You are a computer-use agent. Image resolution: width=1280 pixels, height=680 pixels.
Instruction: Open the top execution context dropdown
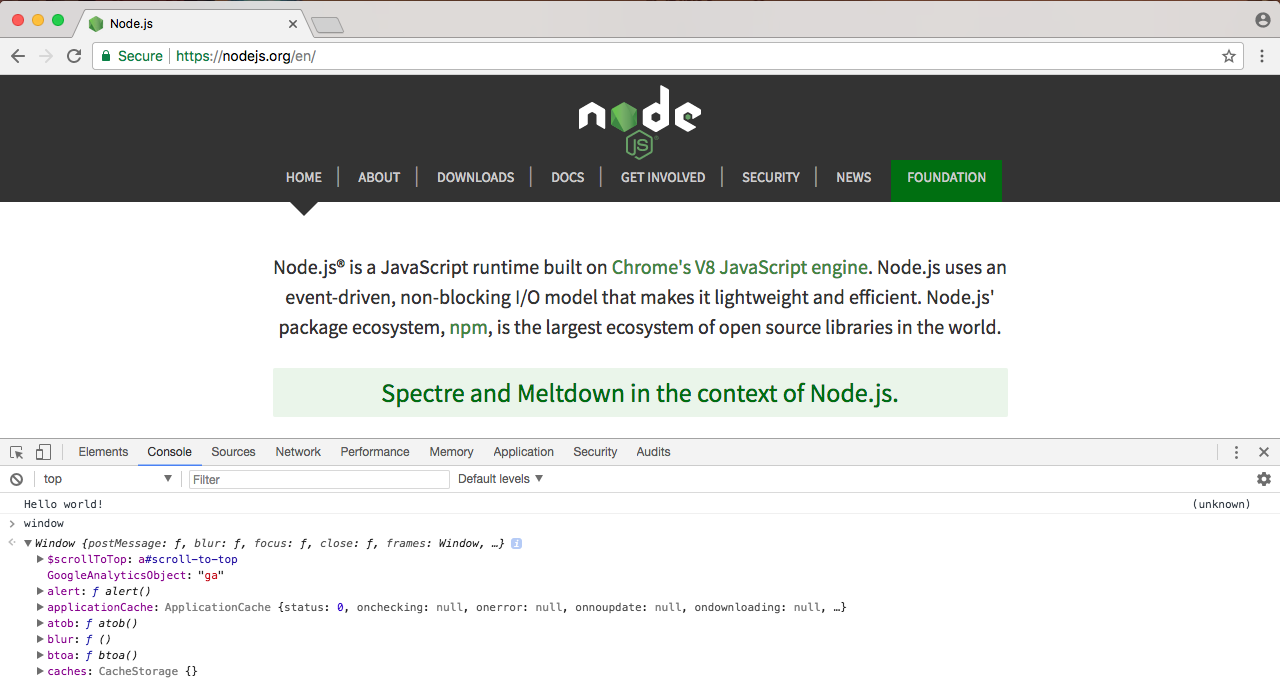[x=107, y=479]
